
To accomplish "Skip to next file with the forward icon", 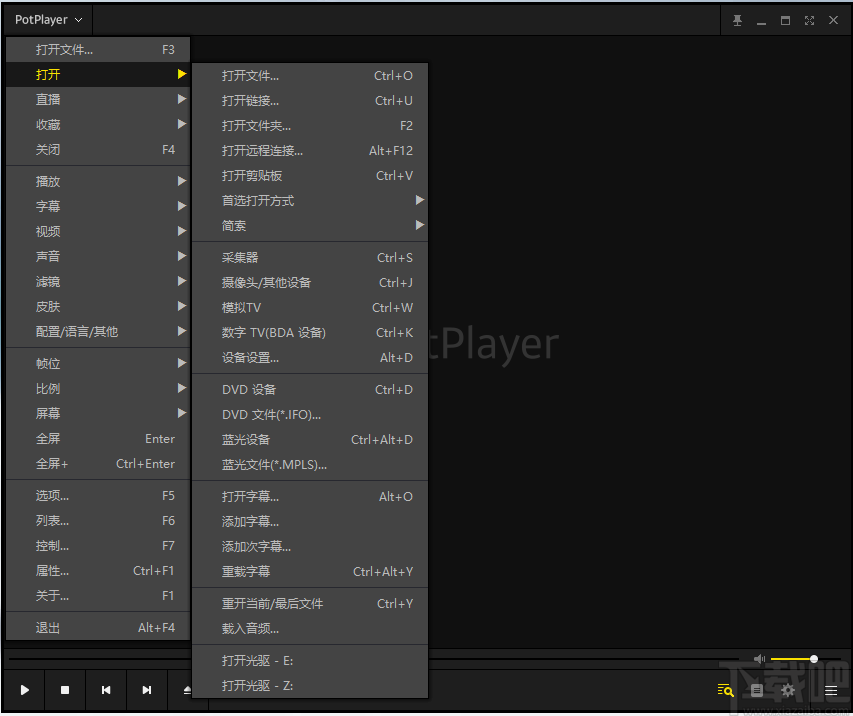I will (x=147, y=690).
